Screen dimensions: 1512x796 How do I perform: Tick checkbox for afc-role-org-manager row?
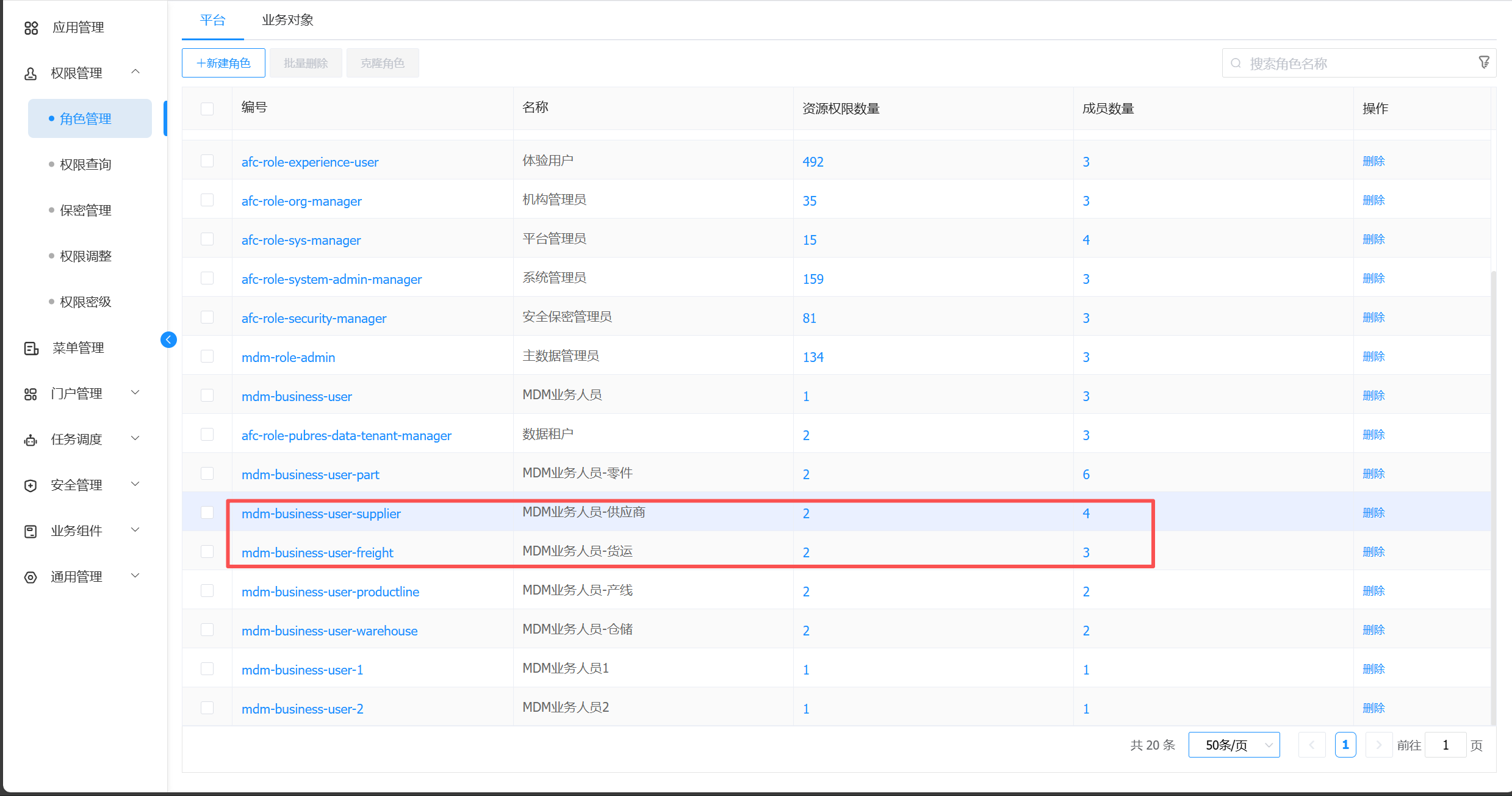pos(207,200)
